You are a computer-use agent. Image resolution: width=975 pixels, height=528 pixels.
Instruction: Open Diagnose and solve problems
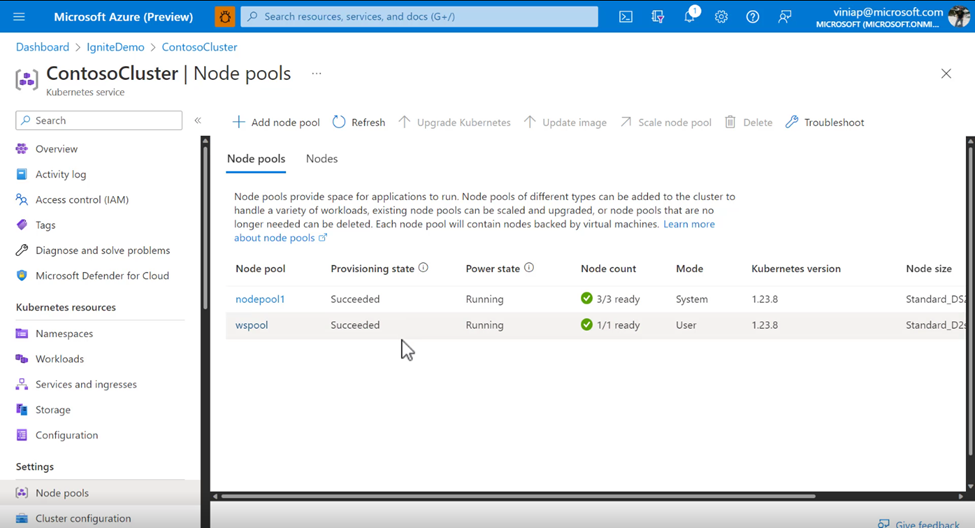tap(102, 251)
